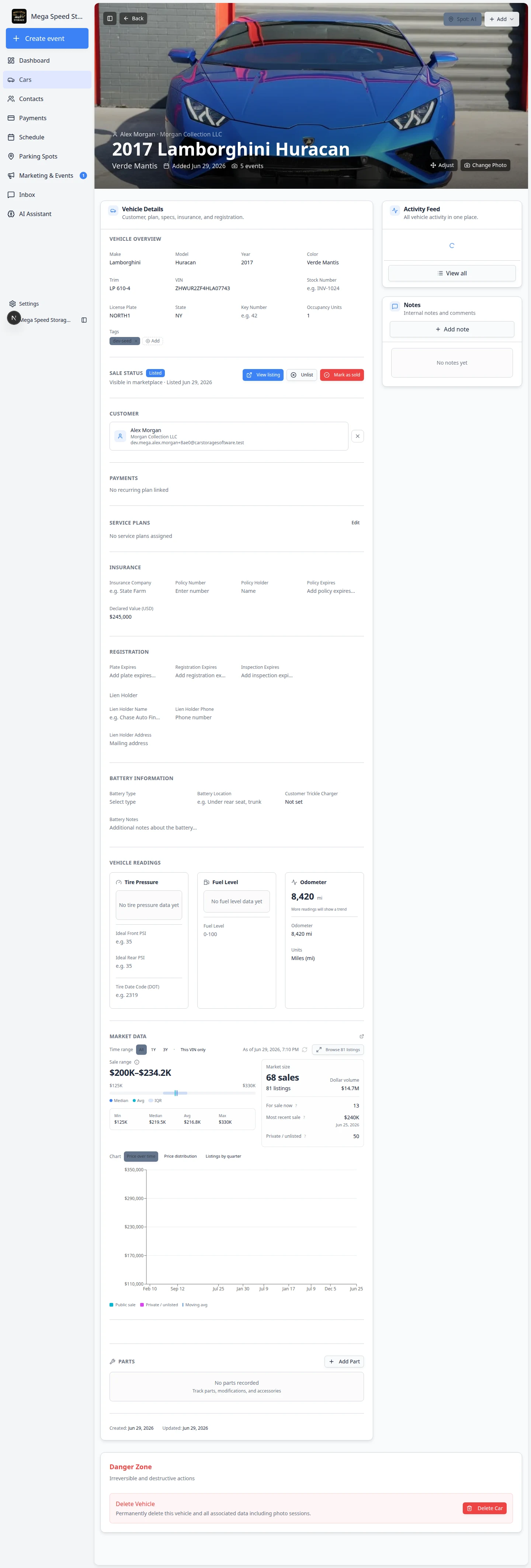
Task: Click the N user avatar
Action: 14,318
